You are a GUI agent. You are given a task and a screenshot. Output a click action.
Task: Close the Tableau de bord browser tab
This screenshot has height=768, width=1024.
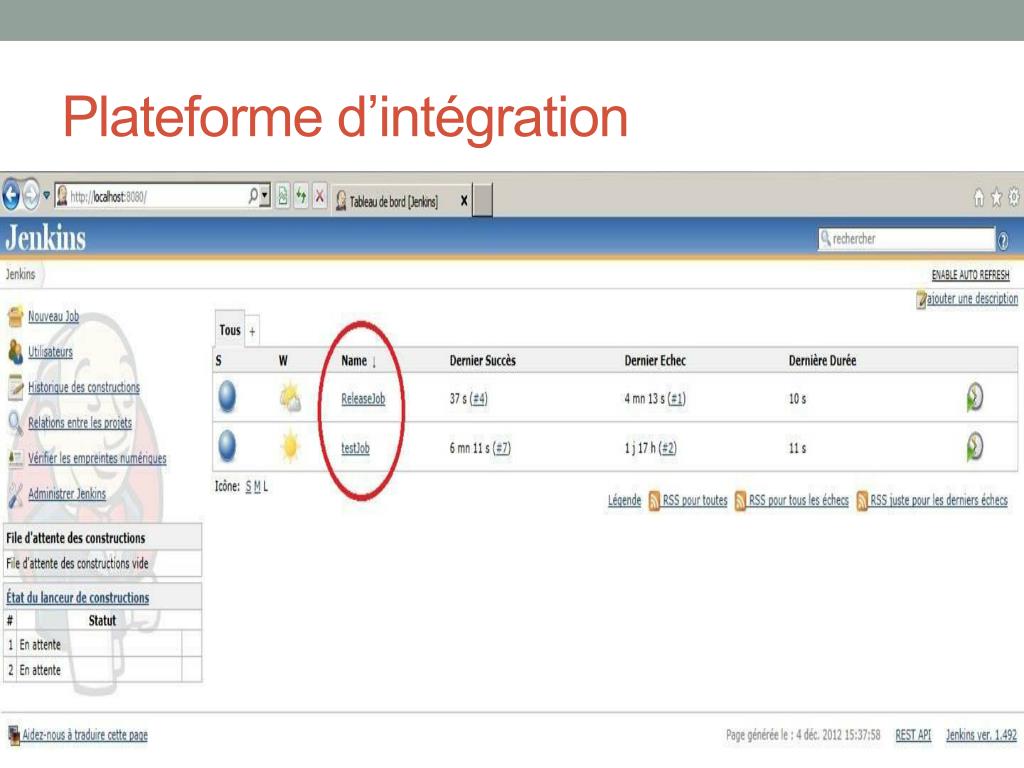pos(464,200)
